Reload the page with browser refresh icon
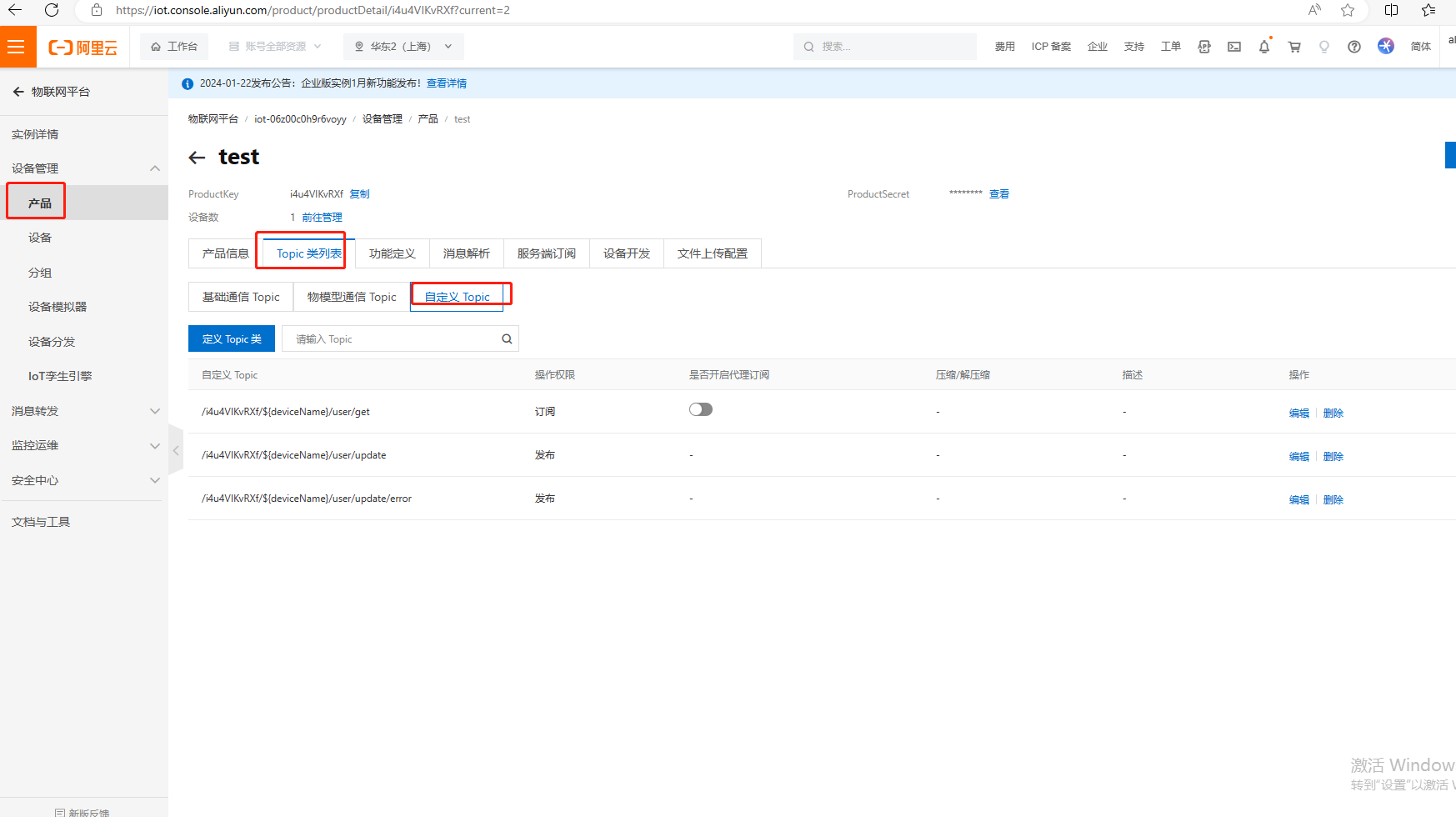1456x817 pixels. (52, 10)
